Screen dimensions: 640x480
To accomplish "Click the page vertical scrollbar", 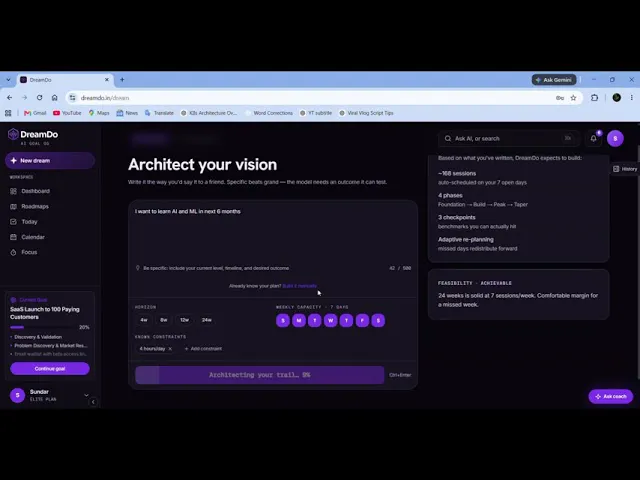I will coord(638,261).
